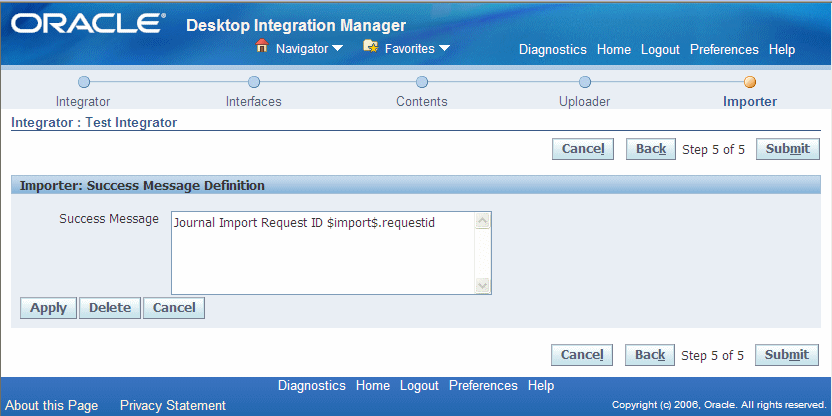Click the text area scroll down arrow
The width and height of the screenshot is (832, 416).
pos(483,285)
